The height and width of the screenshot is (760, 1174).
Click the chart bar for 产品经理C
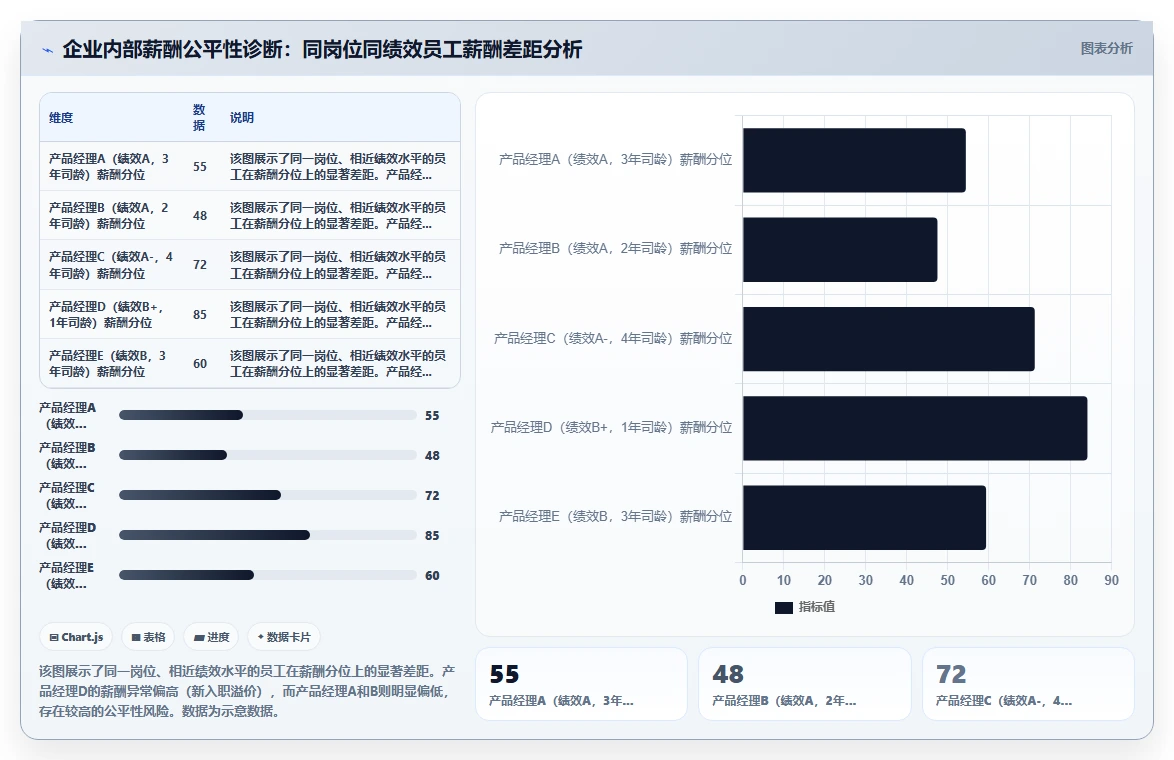[888, 338]
